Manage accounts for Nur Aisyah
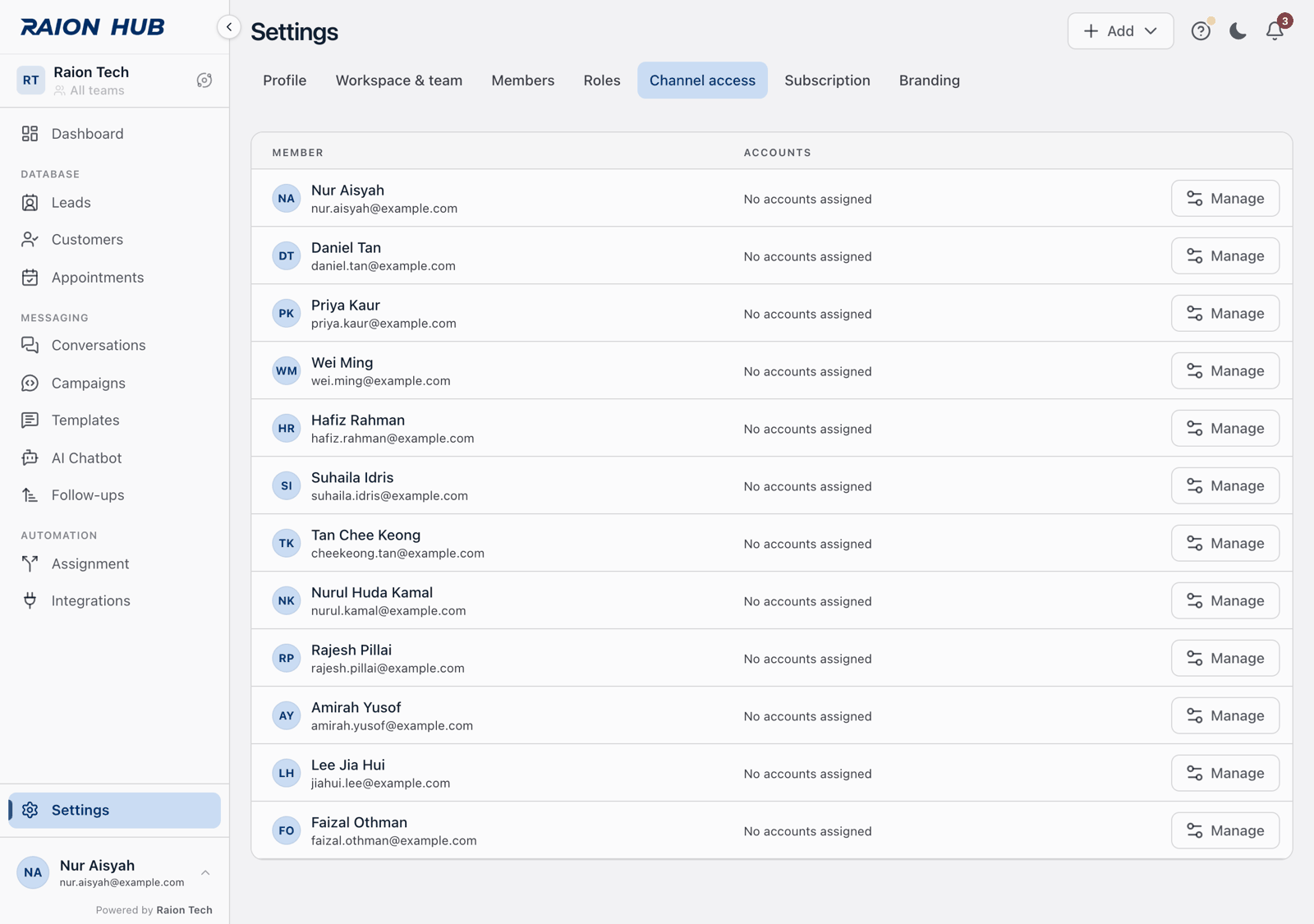This screenshot has width=1314, height=924. pos(1224,199)
